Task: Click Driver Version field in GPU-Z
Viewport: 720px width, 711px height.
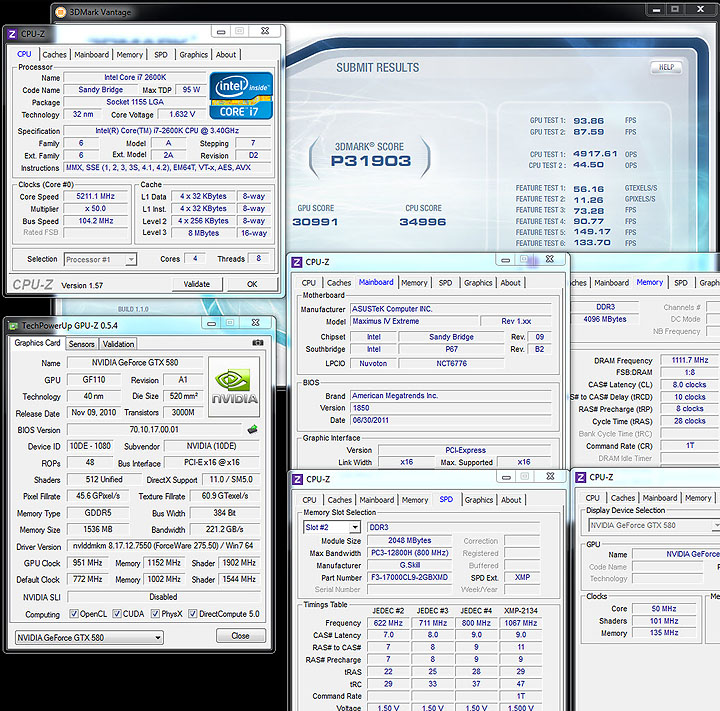Action: pos(163,546)
